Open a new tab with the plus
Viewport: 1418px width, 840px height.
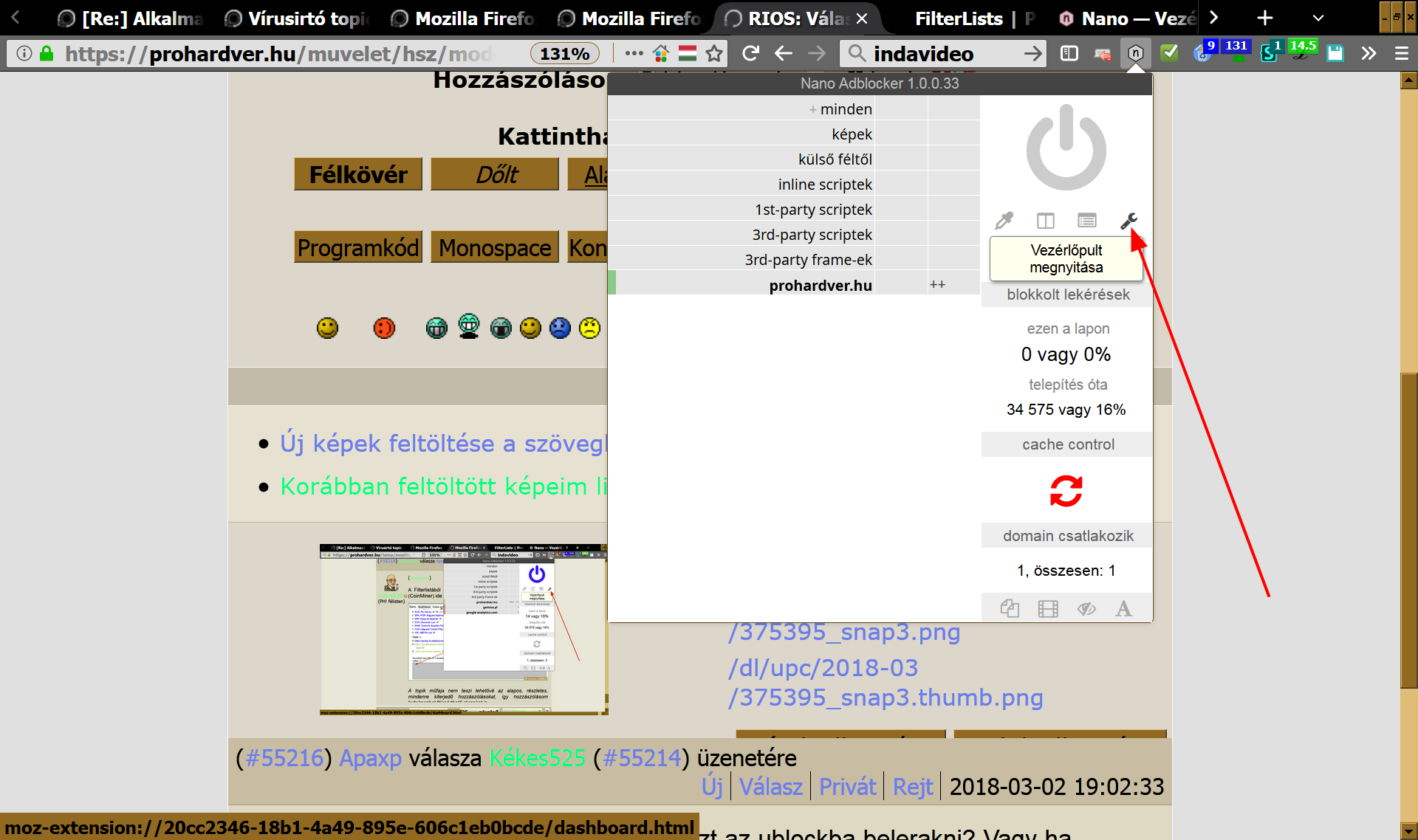[x=1265, y=18]
